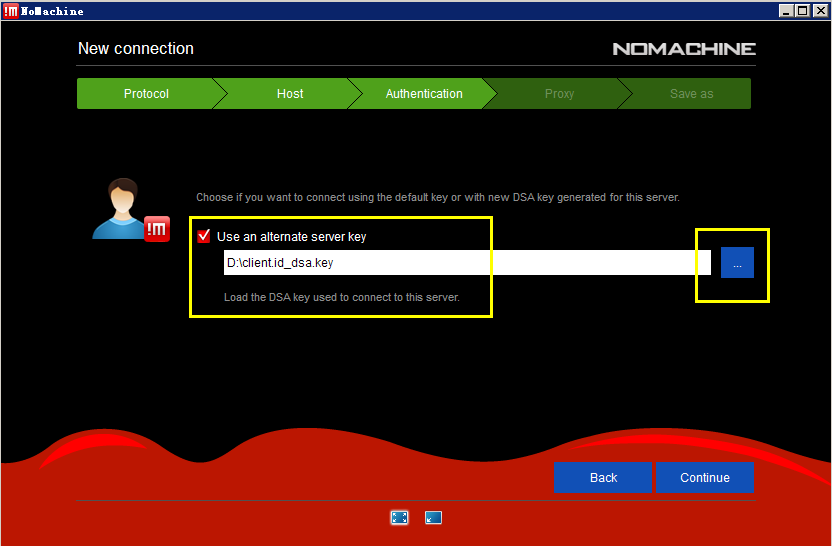Jump to the Proxy step
Screen dimensions: 832x546
coord(559,94)
